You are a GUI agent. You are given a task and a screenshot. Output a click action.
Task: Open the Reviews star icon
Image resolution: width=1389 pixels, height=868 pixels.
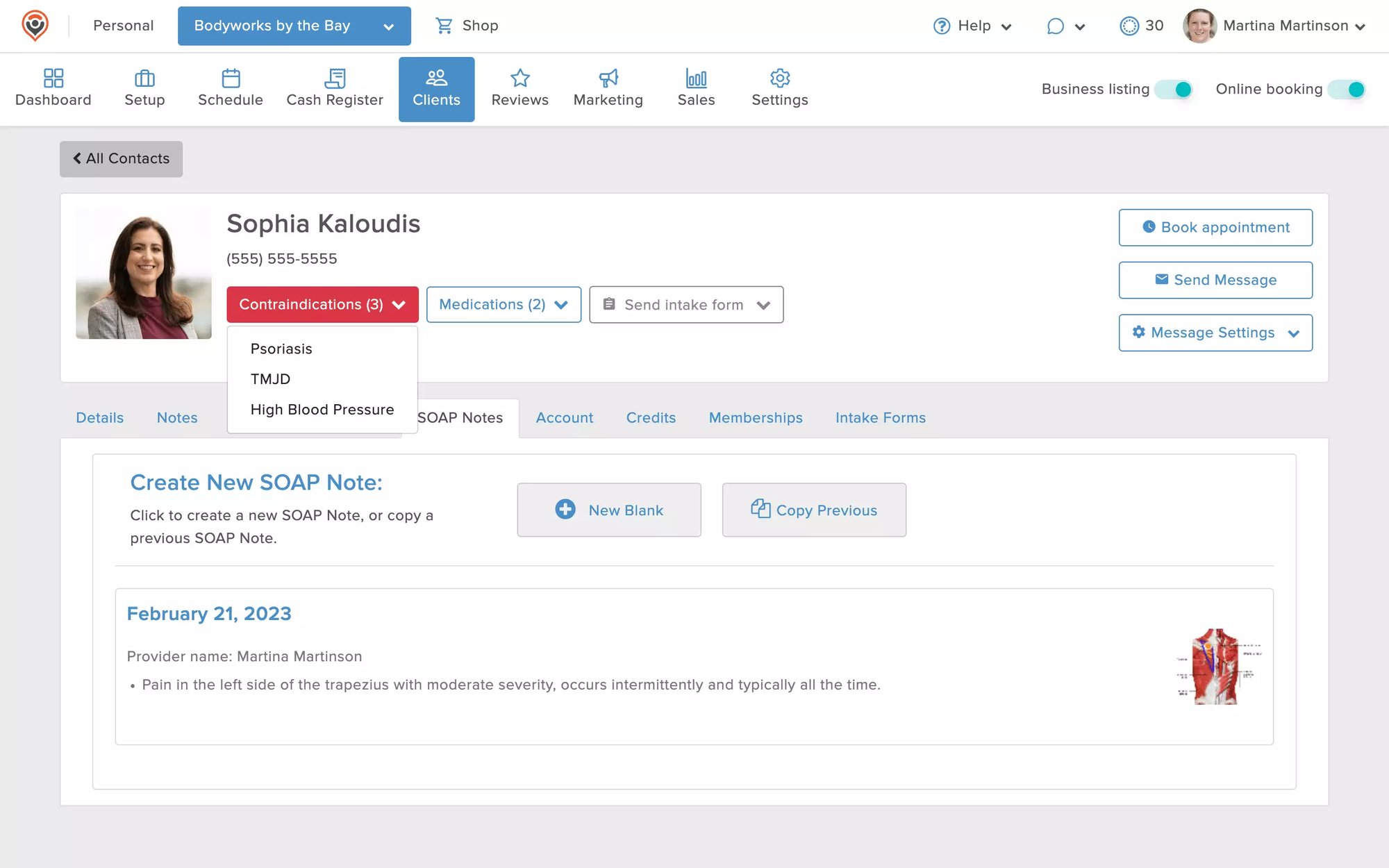pos(520,77)
